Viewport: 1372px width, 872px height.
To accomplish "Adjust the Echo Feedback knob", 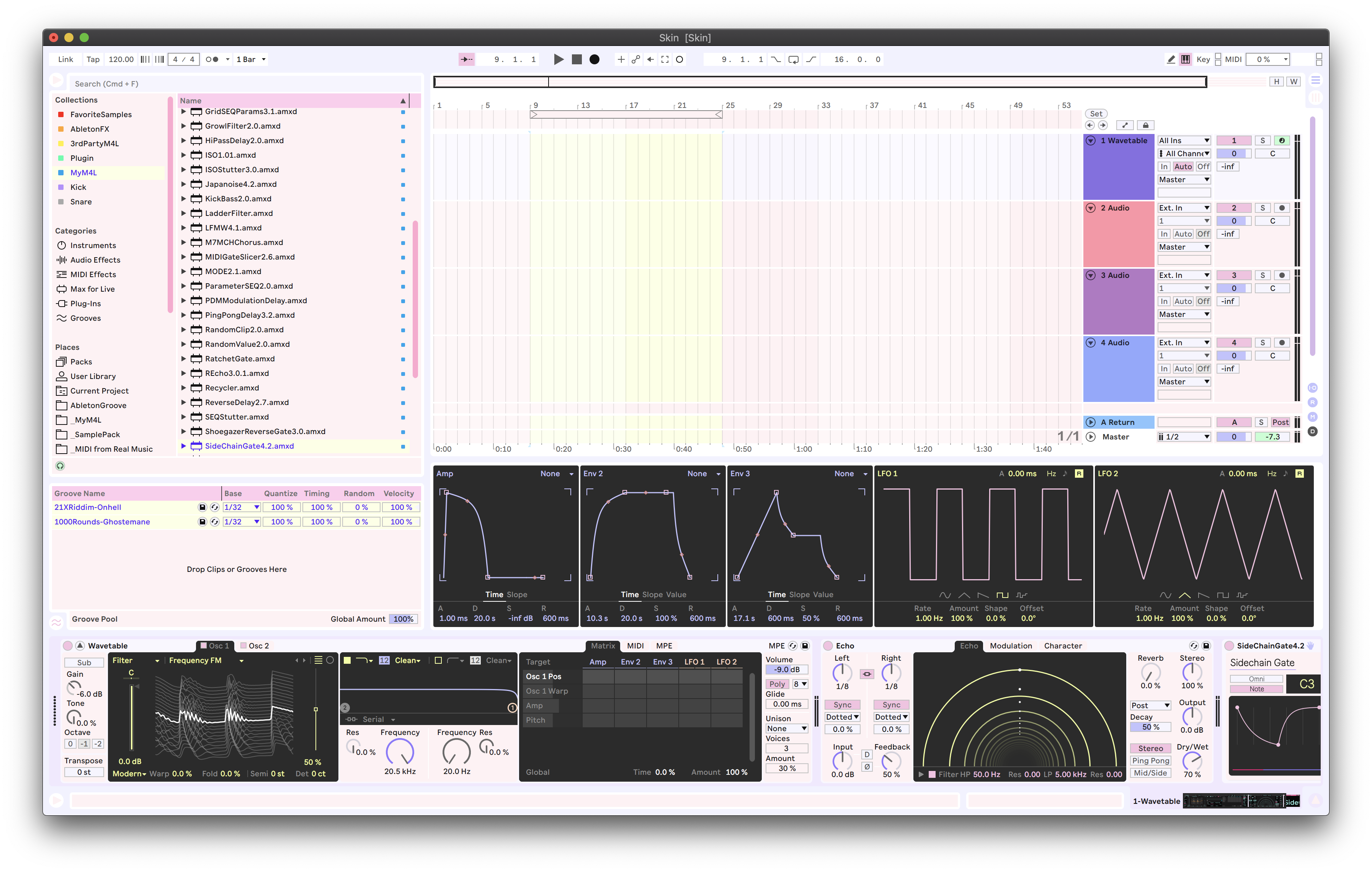I will click(x=890, y=761).
